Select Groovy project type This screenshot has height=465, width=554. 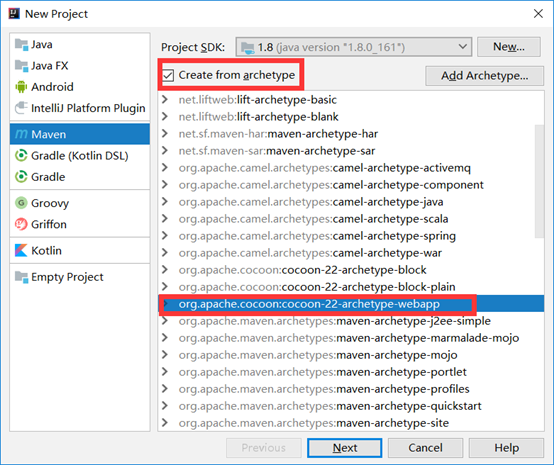click(80, 203)
